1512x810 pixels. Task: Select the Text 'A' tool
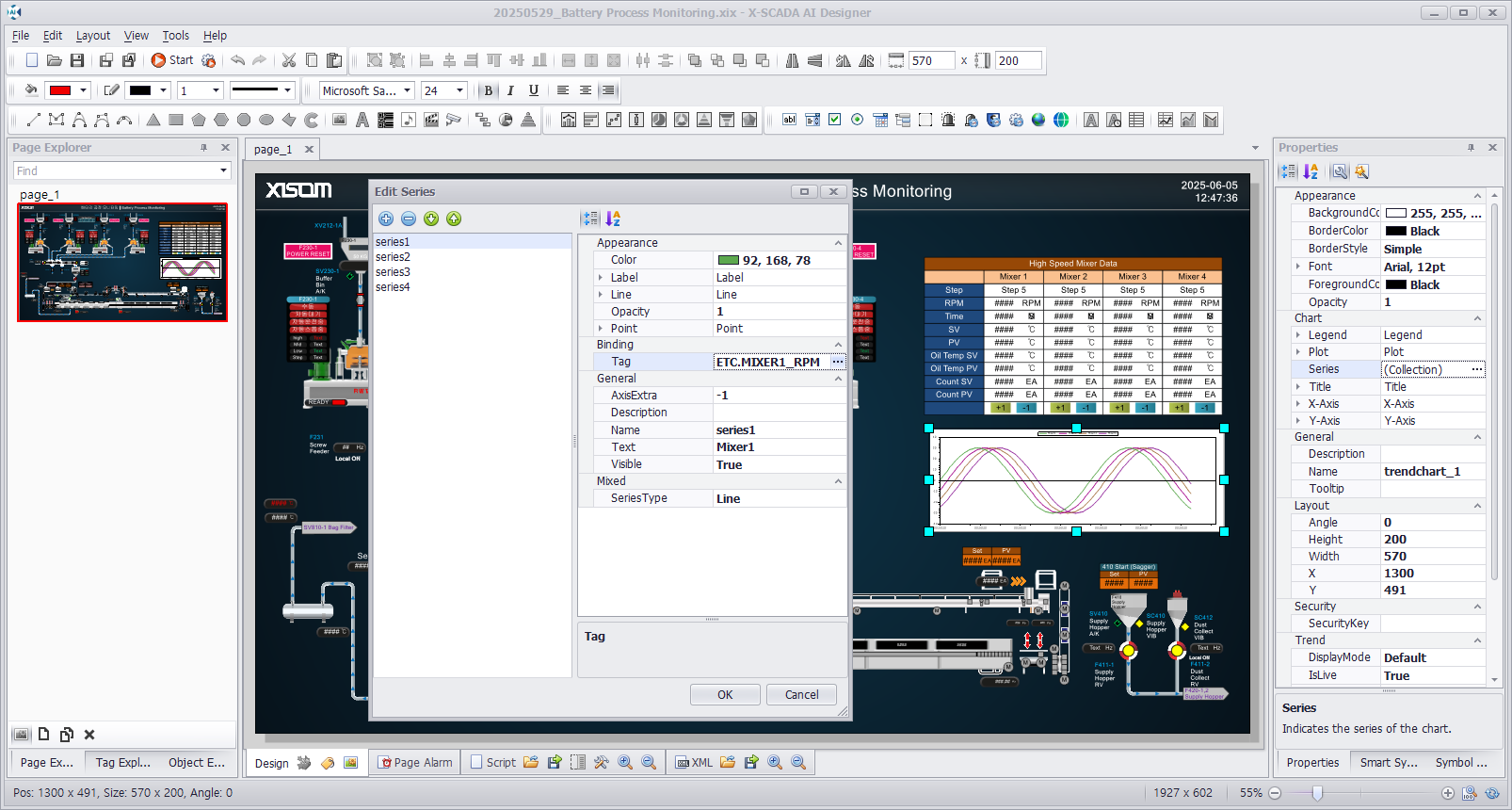362,120
